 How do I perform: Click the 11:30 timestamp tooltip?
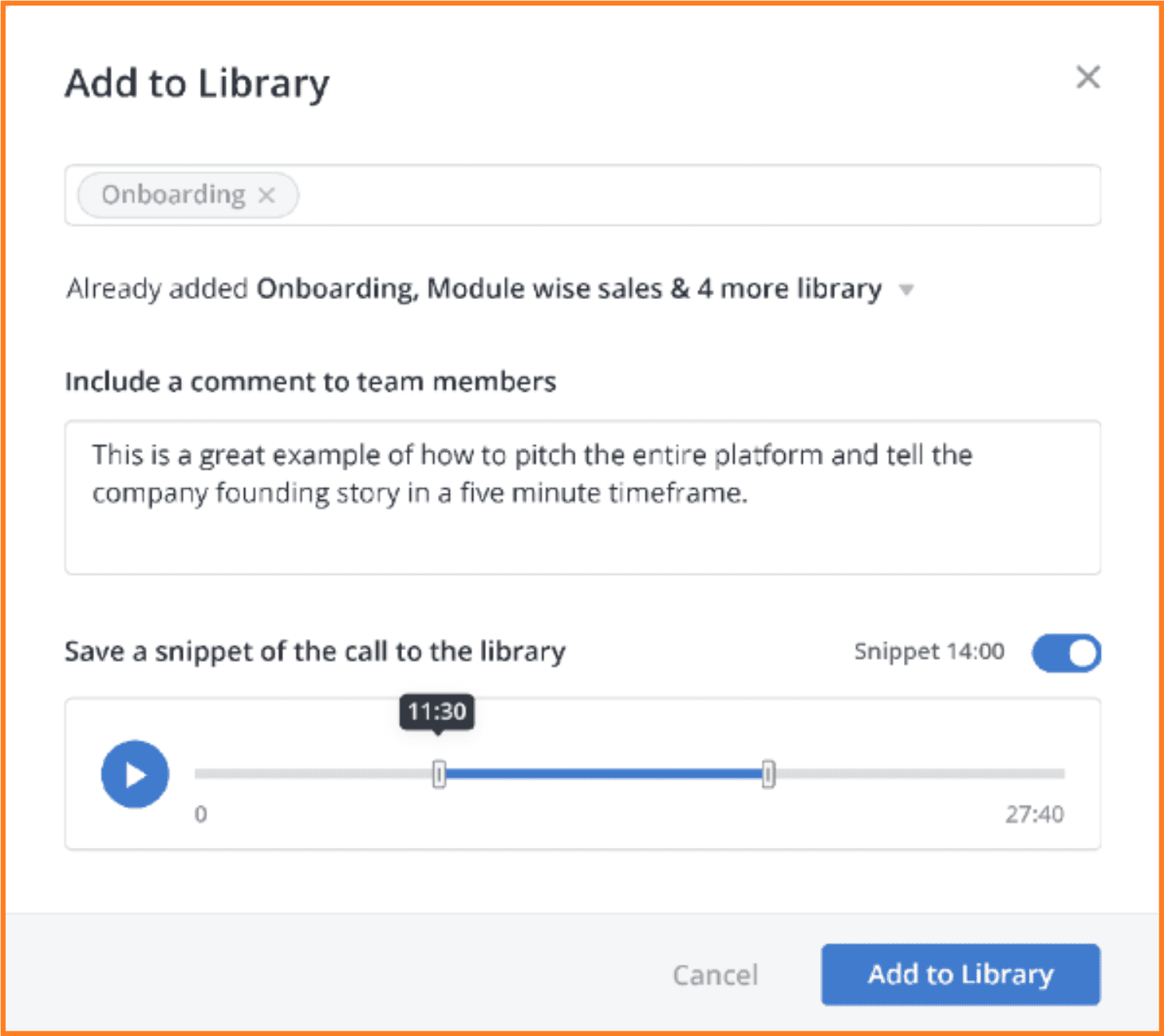437,711
